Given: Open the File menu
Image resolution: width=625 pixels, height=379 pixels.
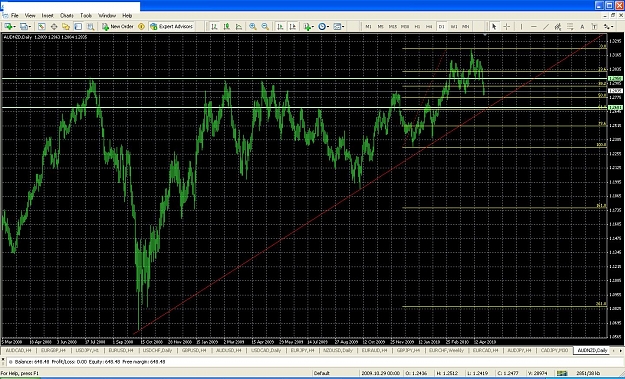Looking at the screenshot, I should pos(15,16).
